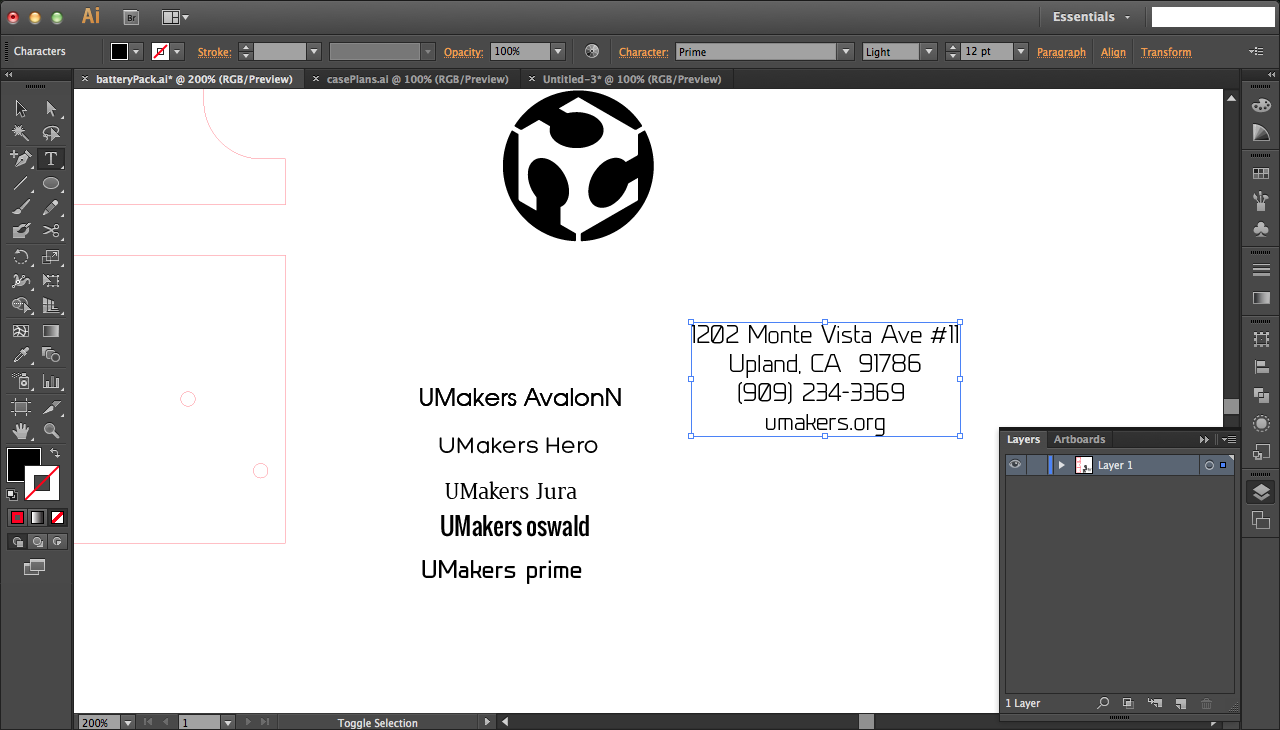1280x730 pixels.
Task: Choose the Rotate tool
Action: click(21, 258)
